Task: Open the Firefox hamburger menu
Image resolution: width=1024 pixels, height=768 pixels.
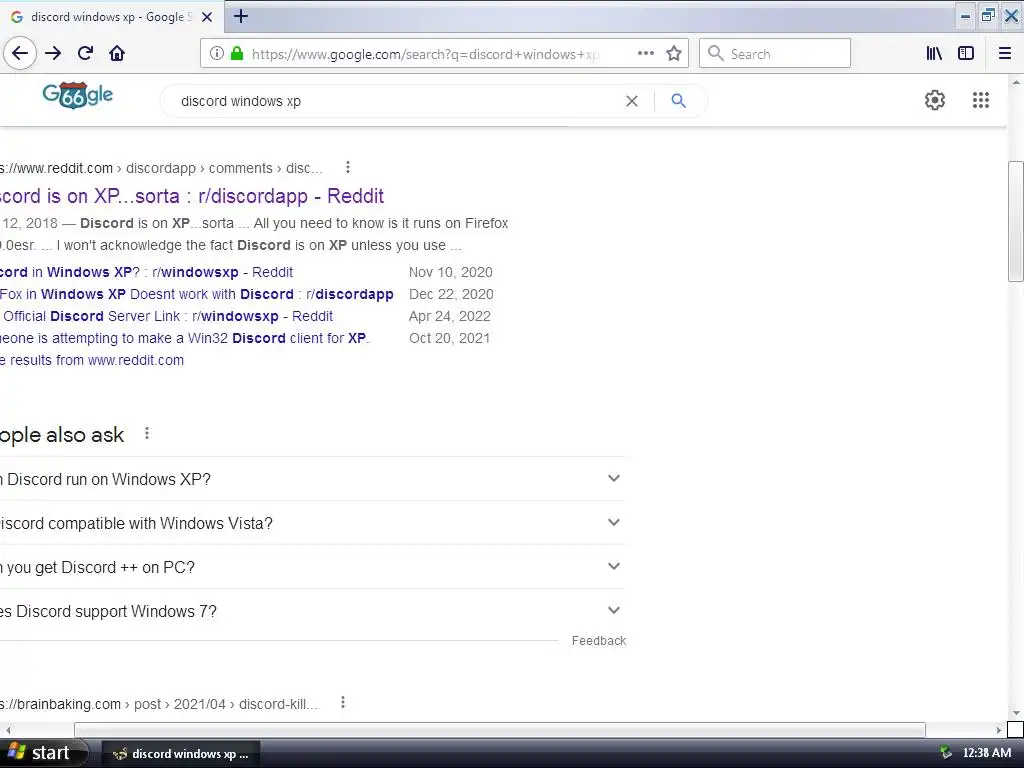Action: [1005, 54]
